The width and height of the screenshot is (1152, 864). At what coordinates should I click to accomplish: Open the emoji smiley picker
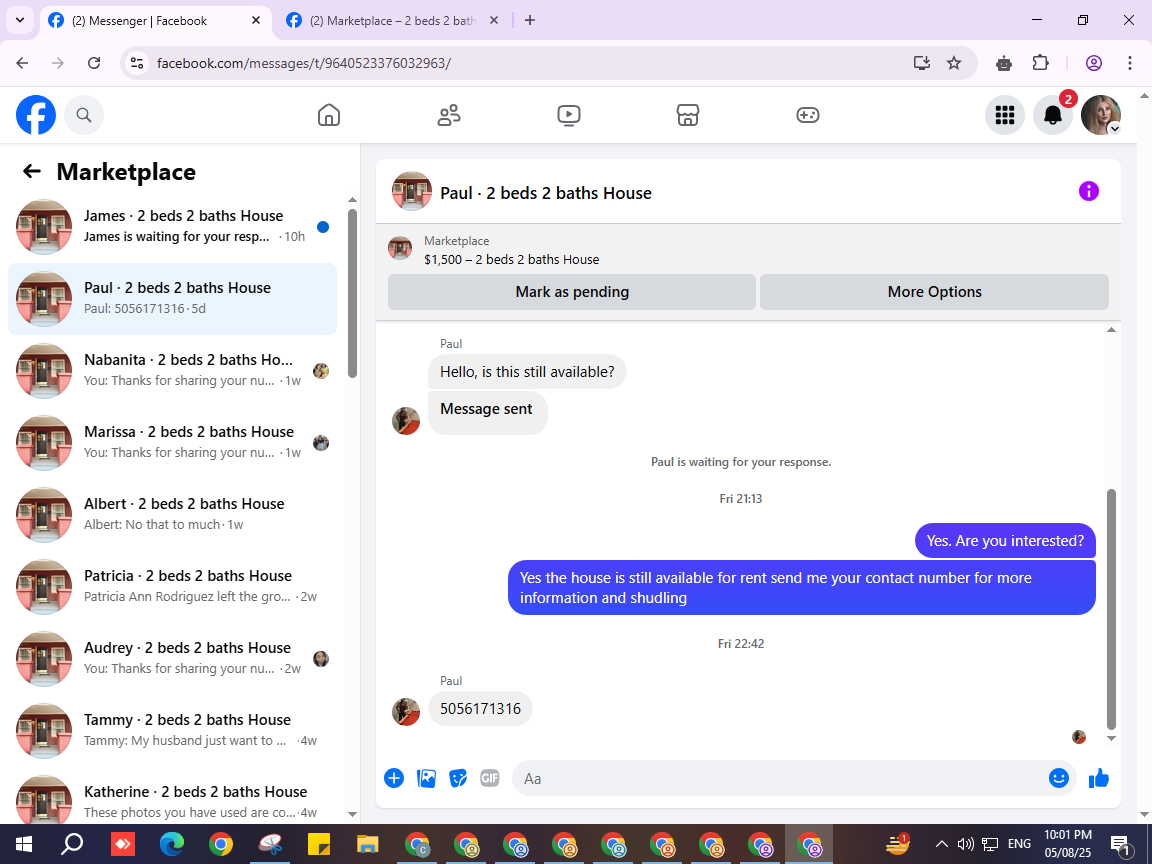1058,778
